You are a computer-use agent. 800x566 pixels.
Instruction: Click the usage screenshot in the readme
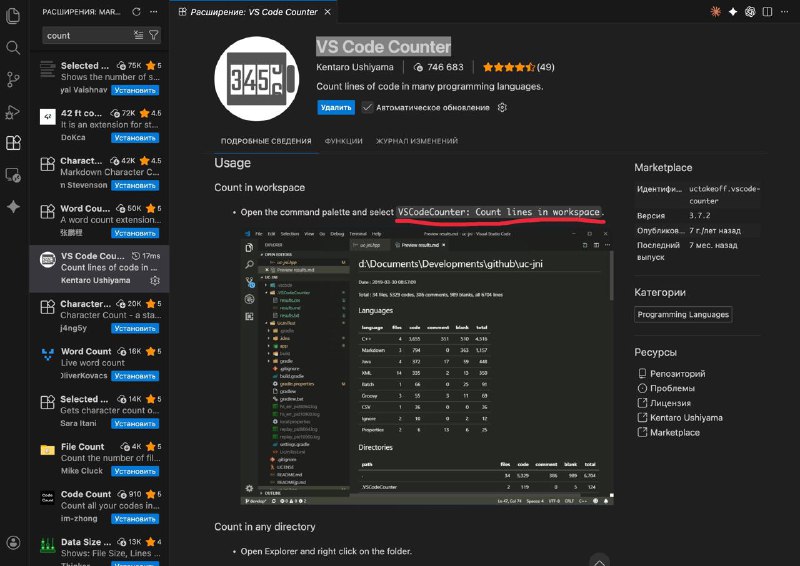(x=427, y=366)
